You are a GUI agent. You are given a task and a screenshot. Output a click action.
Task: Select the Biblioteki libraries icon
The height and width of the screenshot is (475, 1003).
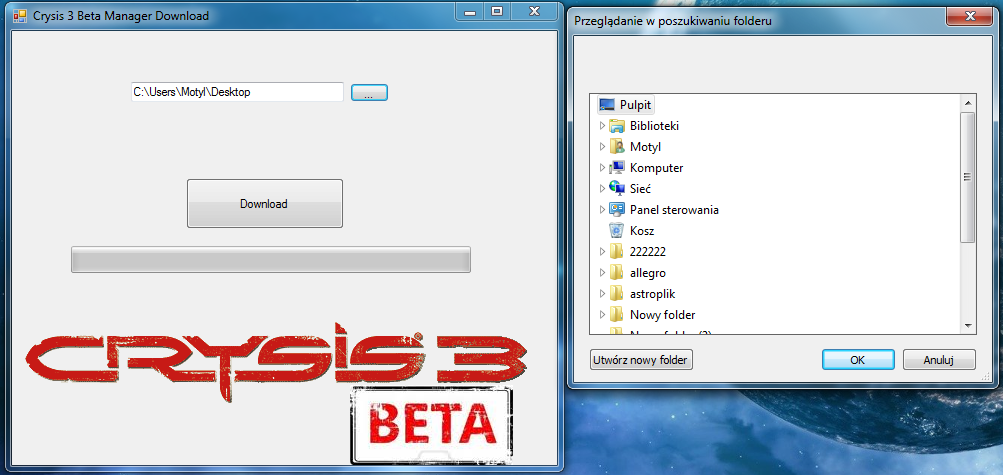pyautogui.click(x=617, y=126)
